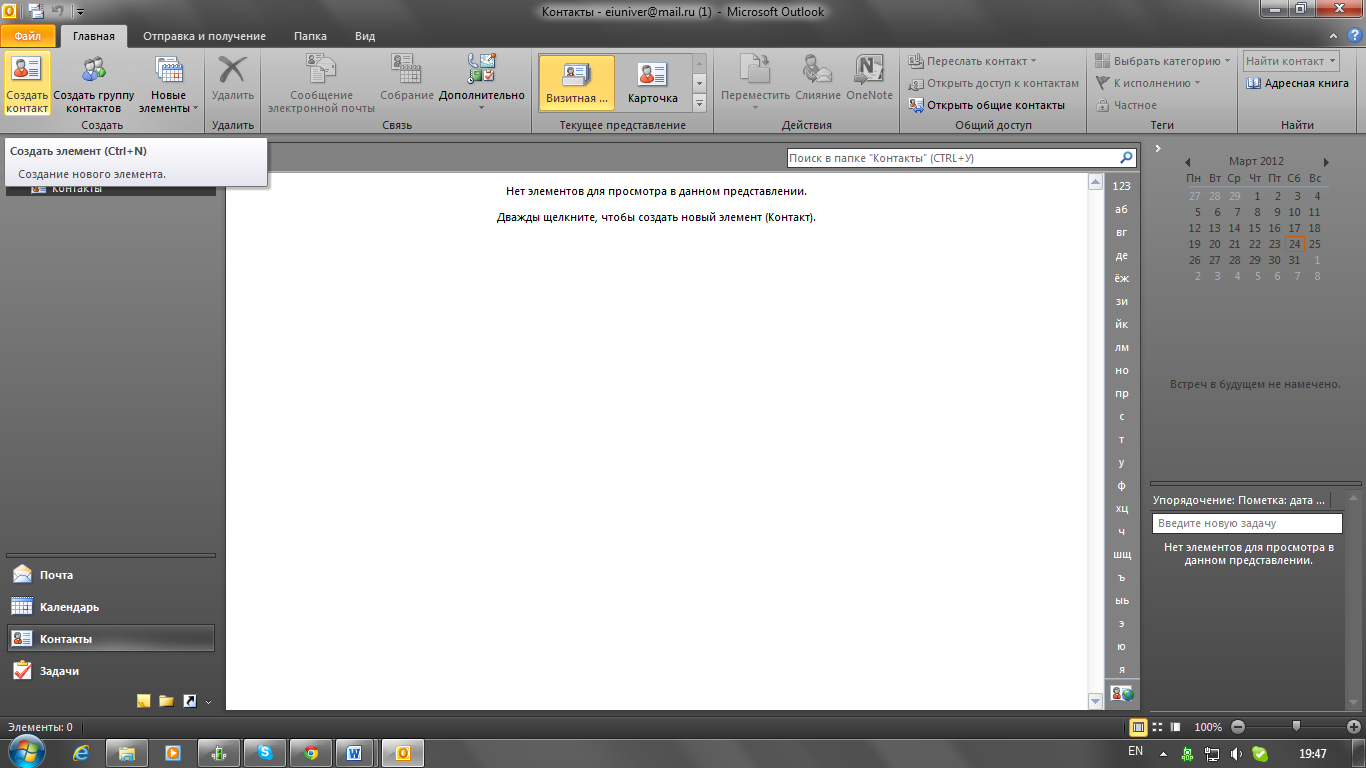Image resolution: width=1366 pixels, height=768 pixels.
Task: Click the volume speaker tray icon
Action: [1236, 754]
